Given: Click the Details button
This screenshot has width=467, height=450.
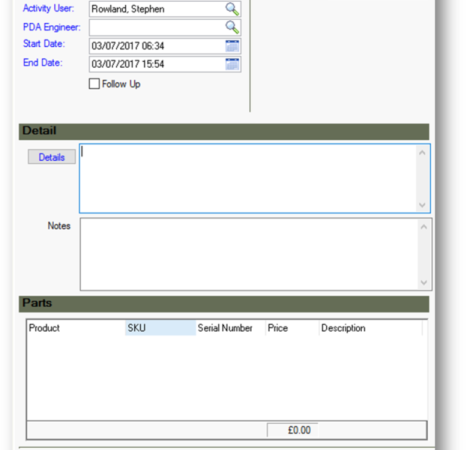Looking at the screenshot, I should (x=52, y=157).
